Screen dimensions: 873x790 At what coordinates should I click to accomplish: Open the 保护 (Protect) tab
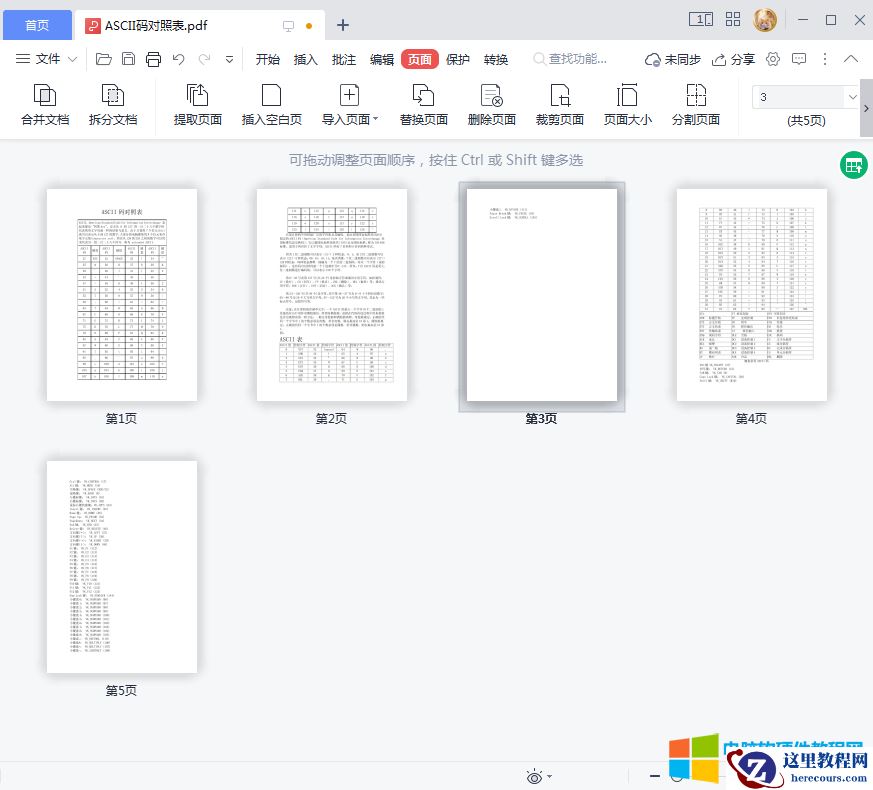(x=458, y=59)
